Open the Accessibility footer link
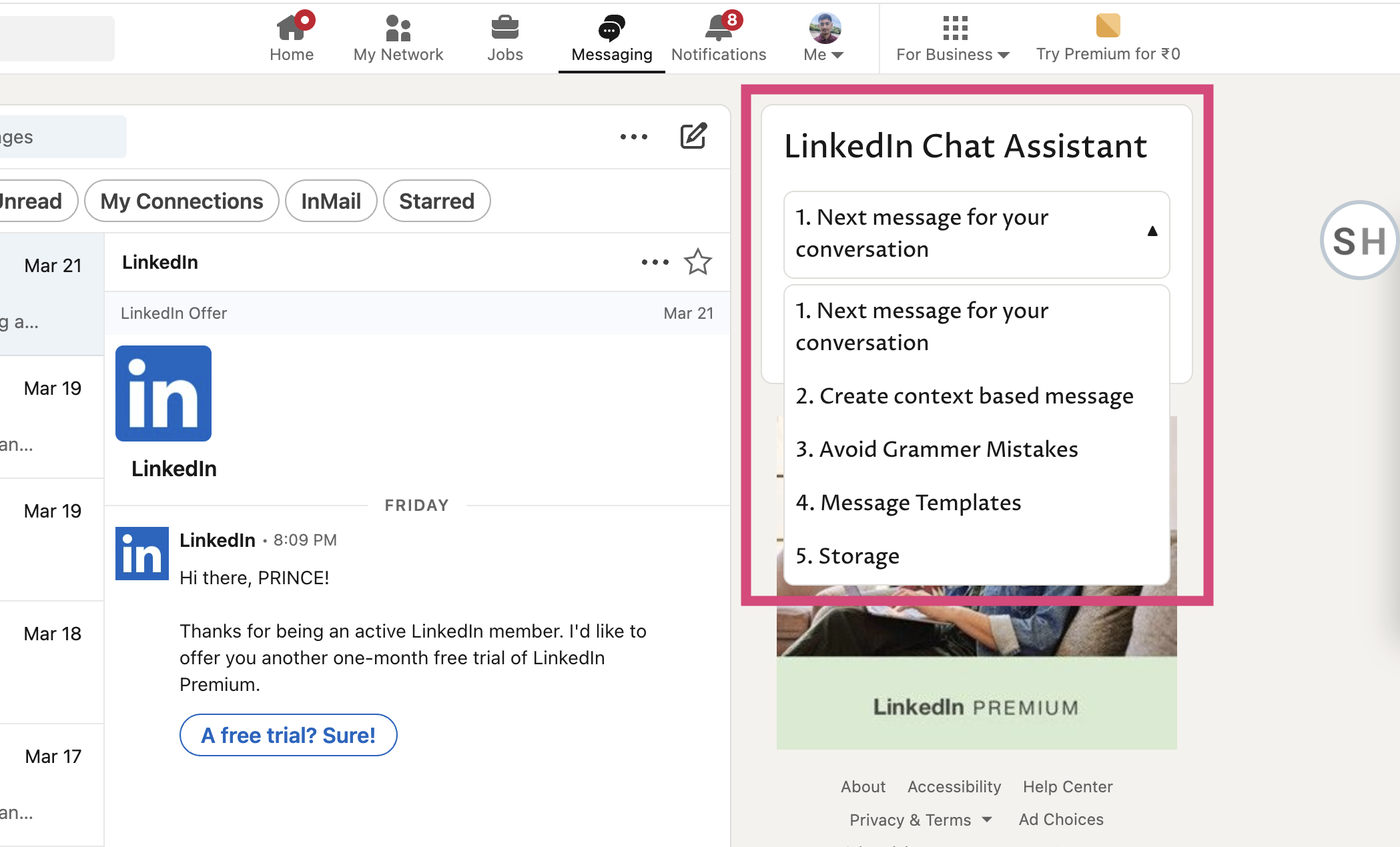Screen dimensions: 1400x847 [x=954, y=787]
